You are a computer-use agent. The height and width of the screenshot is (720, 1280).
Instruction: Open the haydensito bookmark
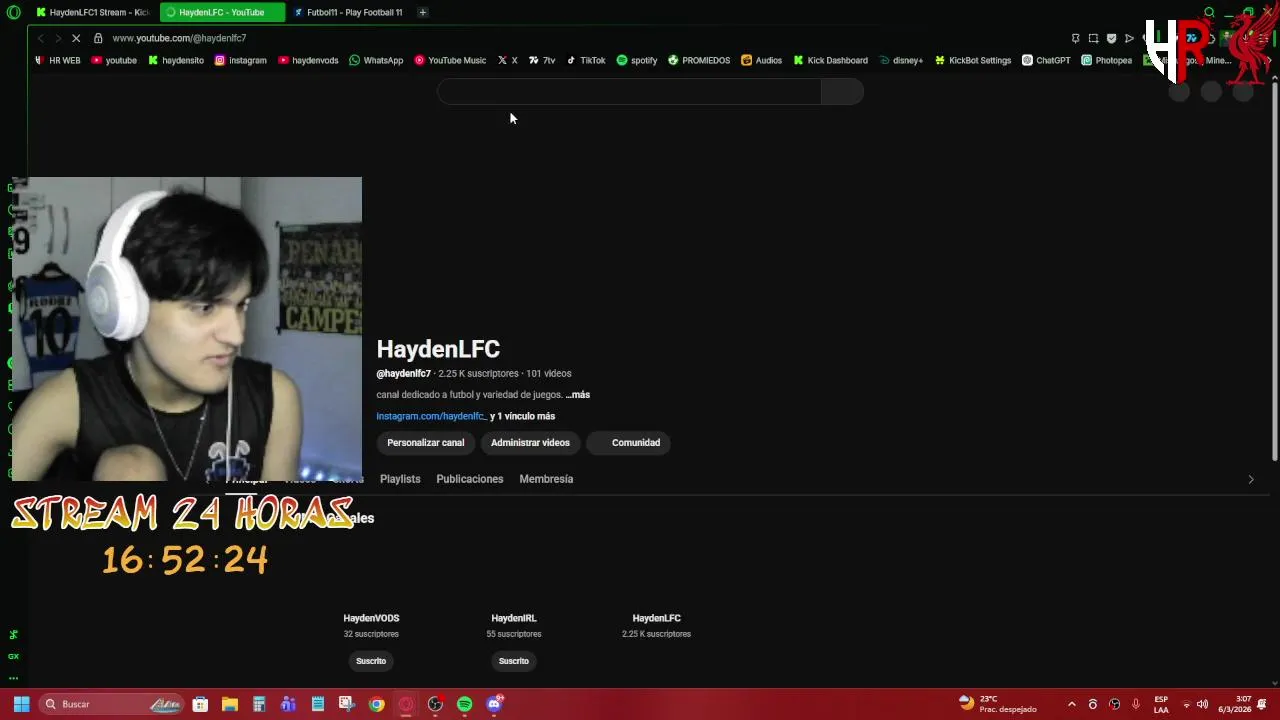[x=176, y=60]
